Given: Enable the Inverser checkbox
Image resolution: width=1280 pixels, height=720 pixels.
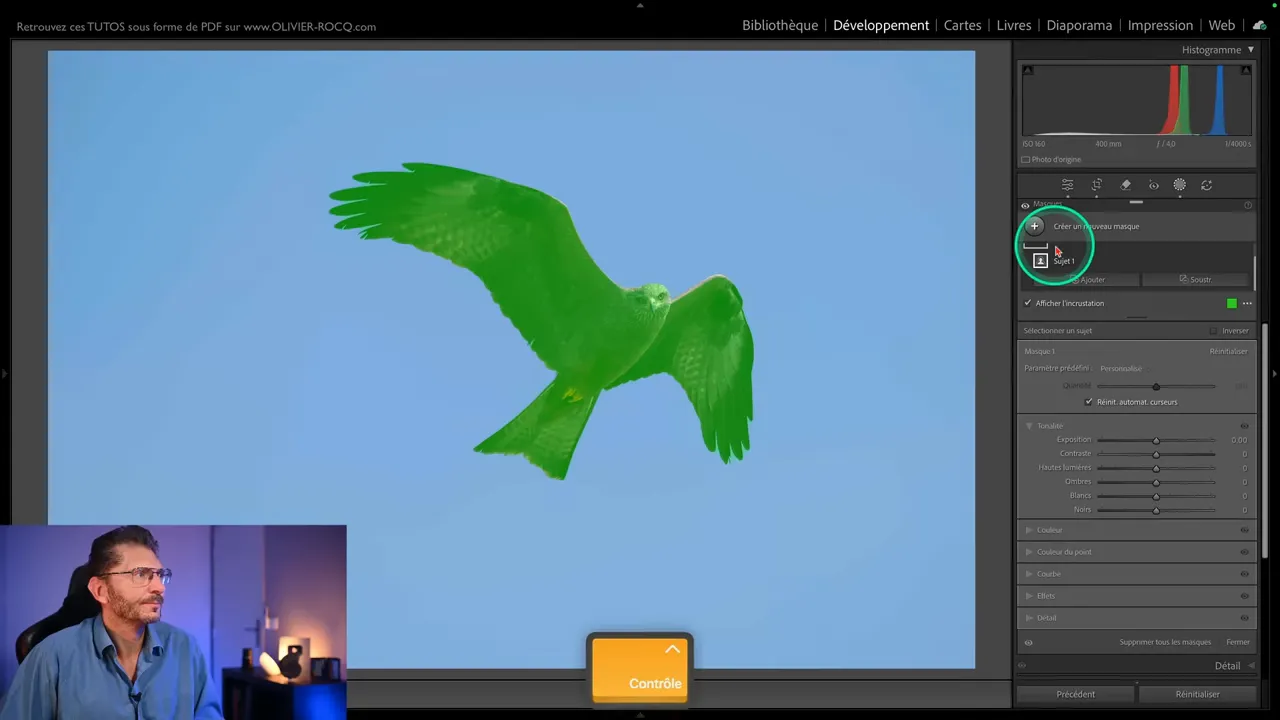Looking at the screenshot, I should [x=1213, y=331].
